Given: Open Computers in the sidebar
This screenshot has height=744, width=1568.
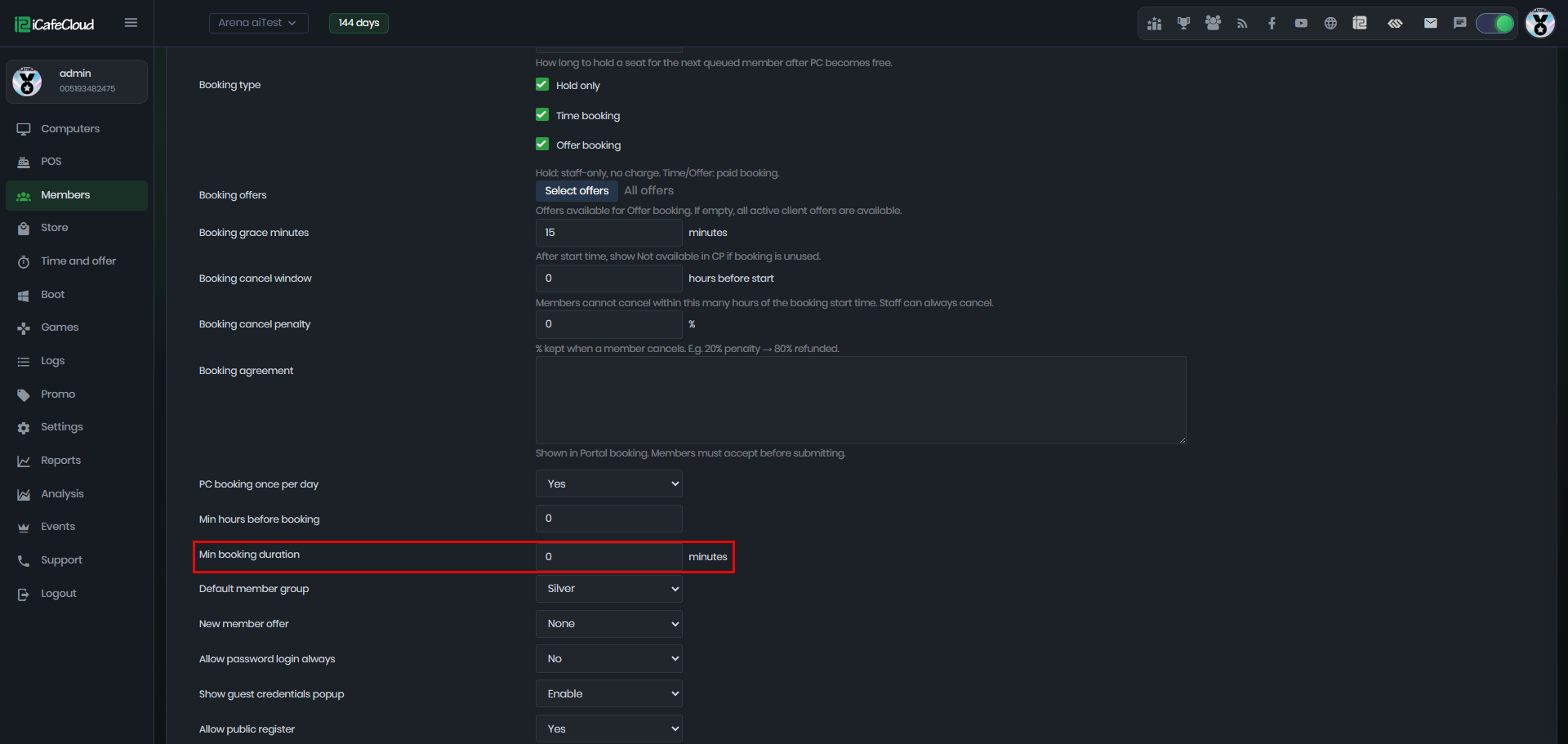Looking at the screenshot, I should pos(77,129).
